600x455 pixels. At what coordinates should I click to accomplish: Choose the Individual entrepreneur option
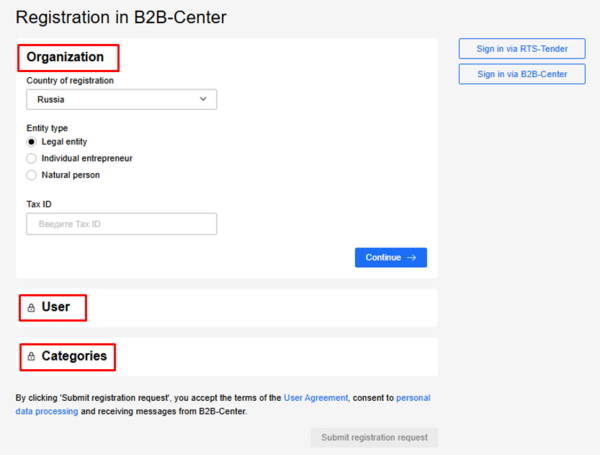[x=32, y=158]
